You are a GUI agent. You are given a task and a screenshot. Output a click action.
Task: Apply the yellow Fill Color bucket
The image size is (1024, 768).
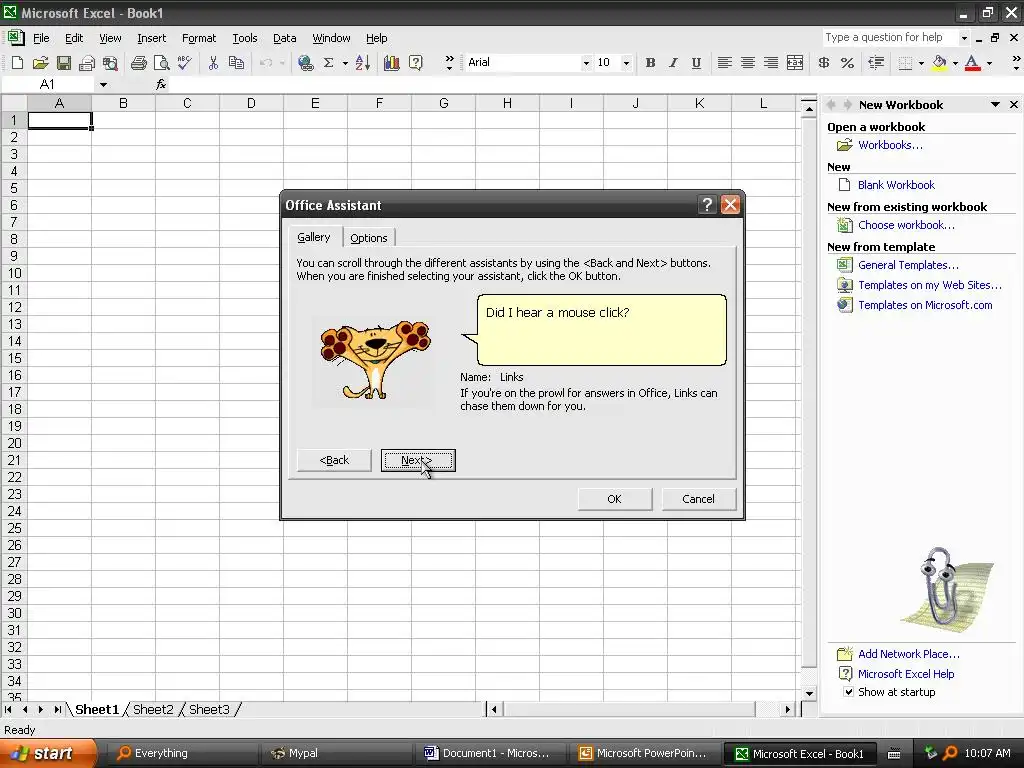(x=939, y=63)
